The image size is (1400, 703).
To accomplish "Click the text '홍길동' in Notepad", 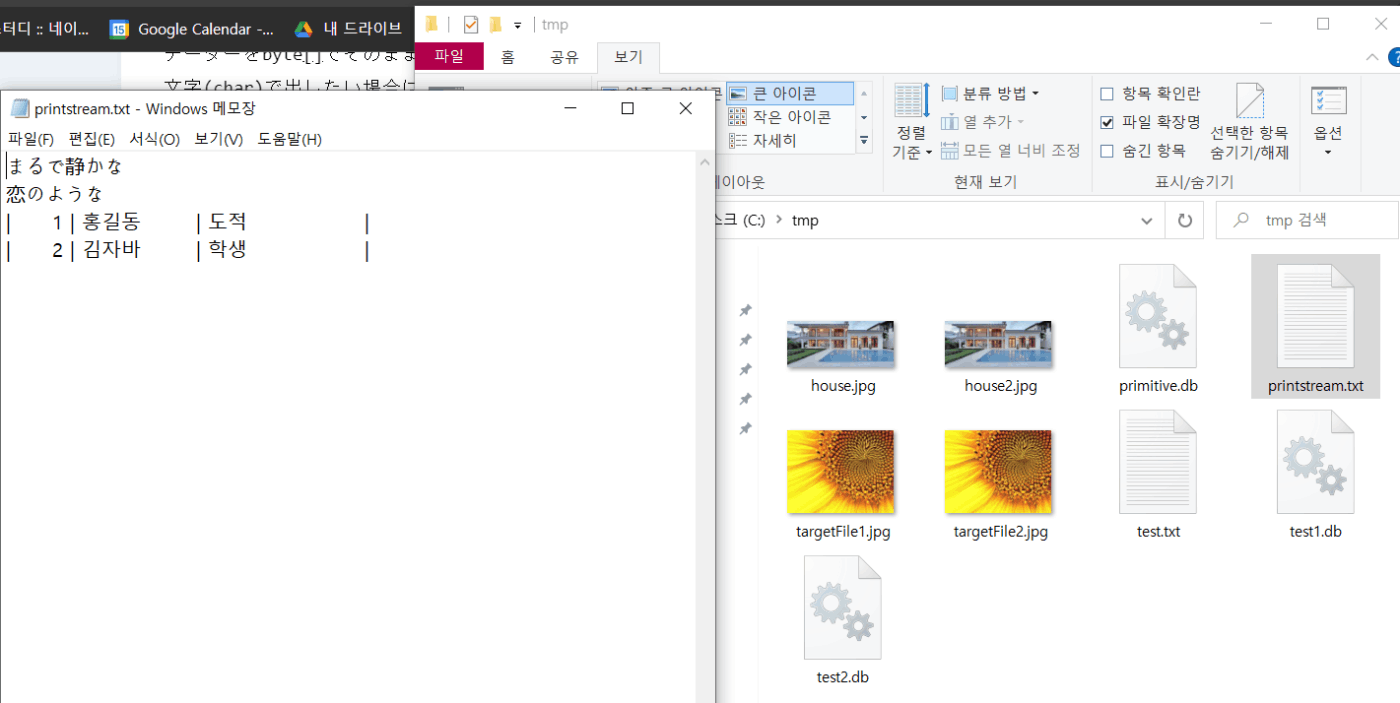I will pyautogui.click(x=111, y=222).
